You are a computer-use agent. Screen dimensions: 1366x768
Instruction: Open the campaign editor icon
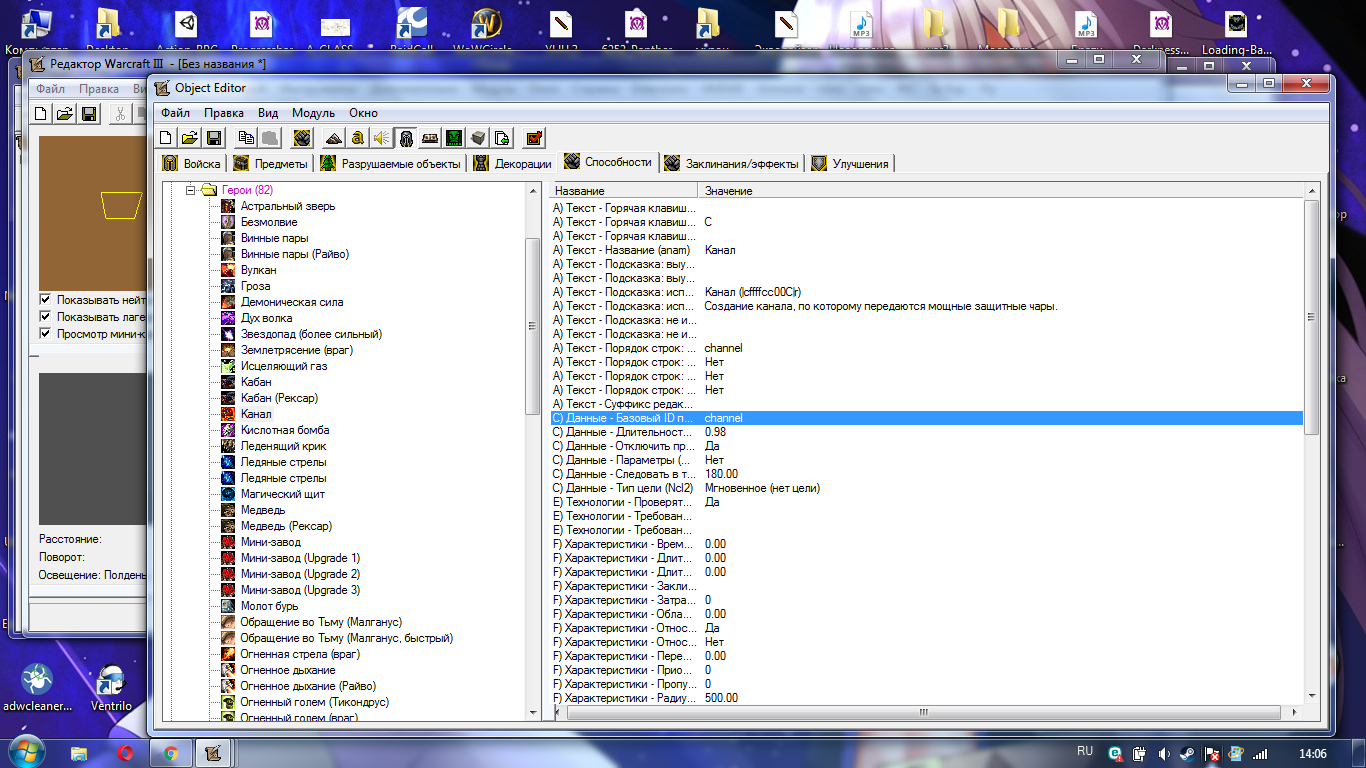click(x=430, y=138)
